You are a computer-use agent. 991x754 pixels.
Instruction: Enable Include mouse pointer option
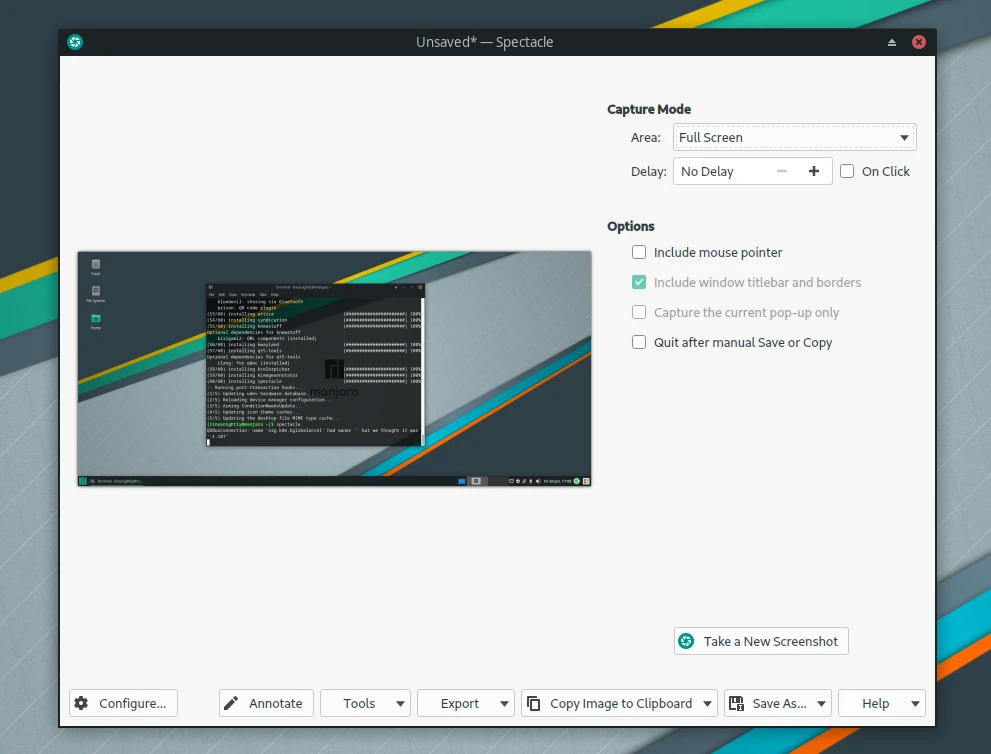point(639,252)
